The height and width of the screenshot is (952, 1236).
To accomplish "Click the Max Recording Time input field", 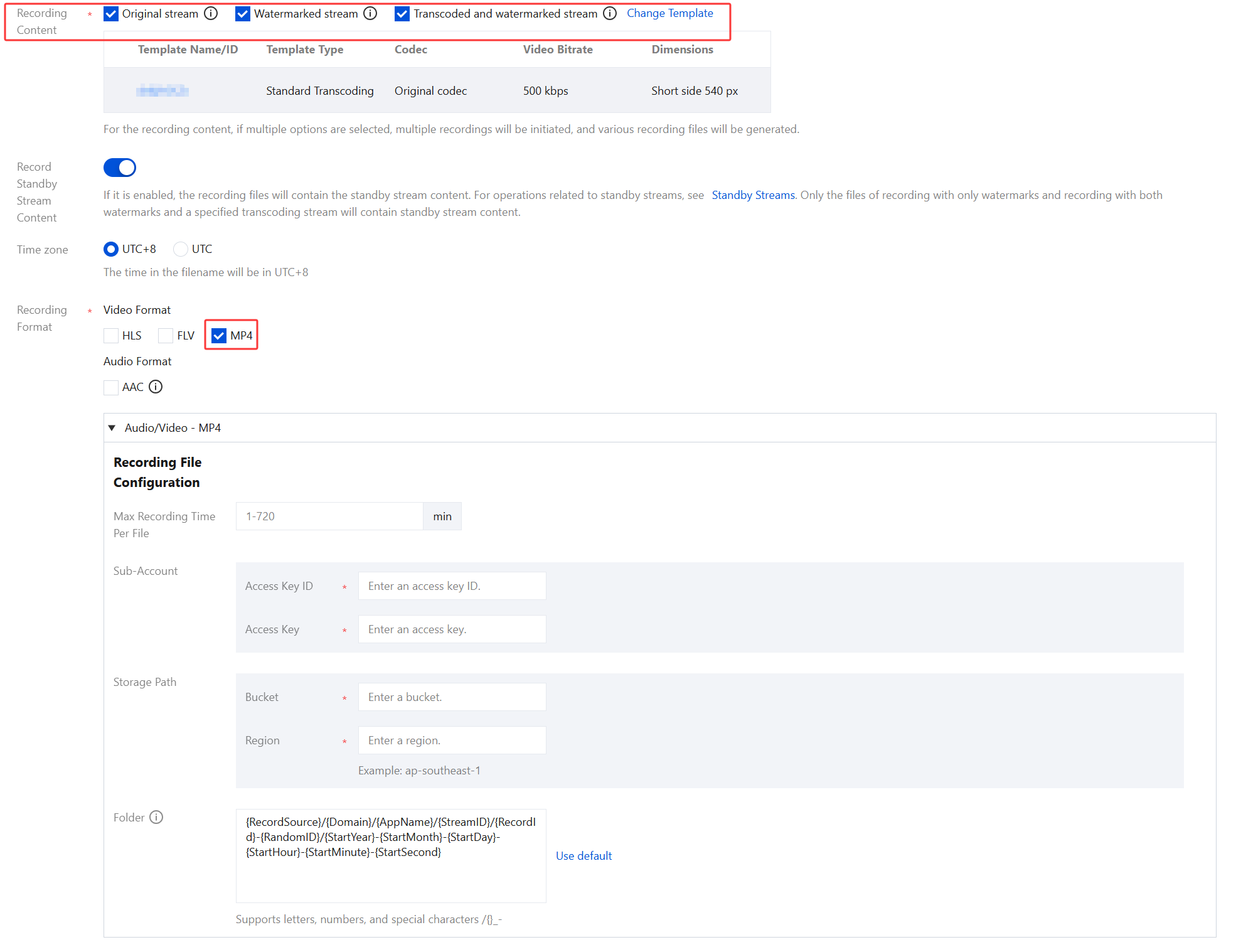I will coord(329,516).
